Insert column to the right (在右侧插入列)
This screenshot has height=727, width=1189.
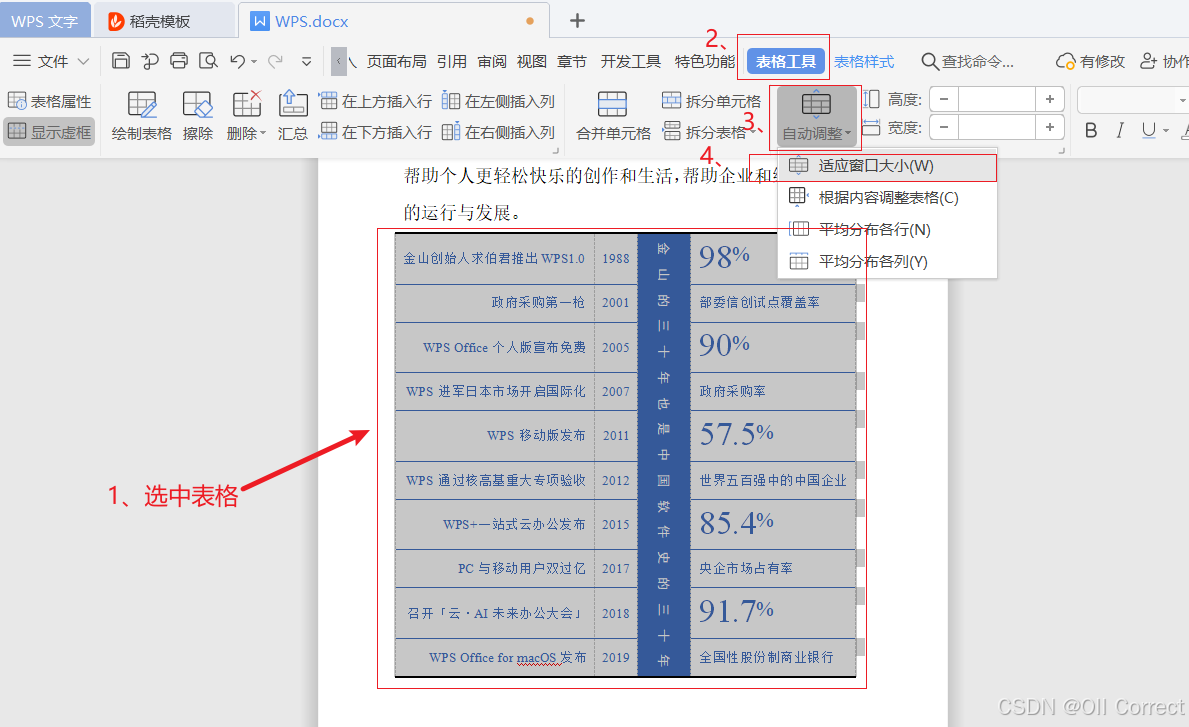pos(498,132)
